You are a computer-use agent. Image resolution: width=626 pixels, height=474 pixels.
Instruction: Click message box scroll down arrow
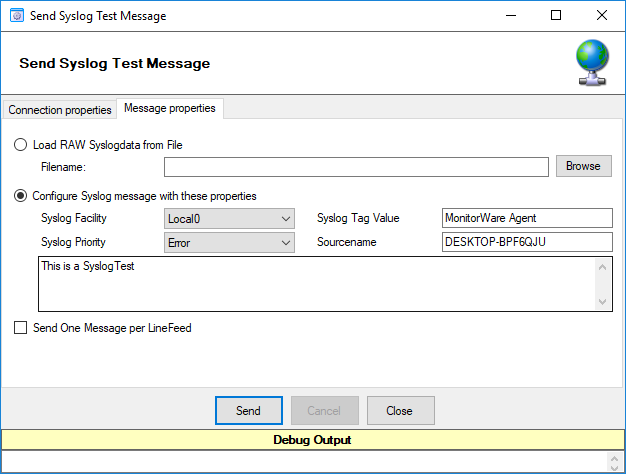pos(603,301)
